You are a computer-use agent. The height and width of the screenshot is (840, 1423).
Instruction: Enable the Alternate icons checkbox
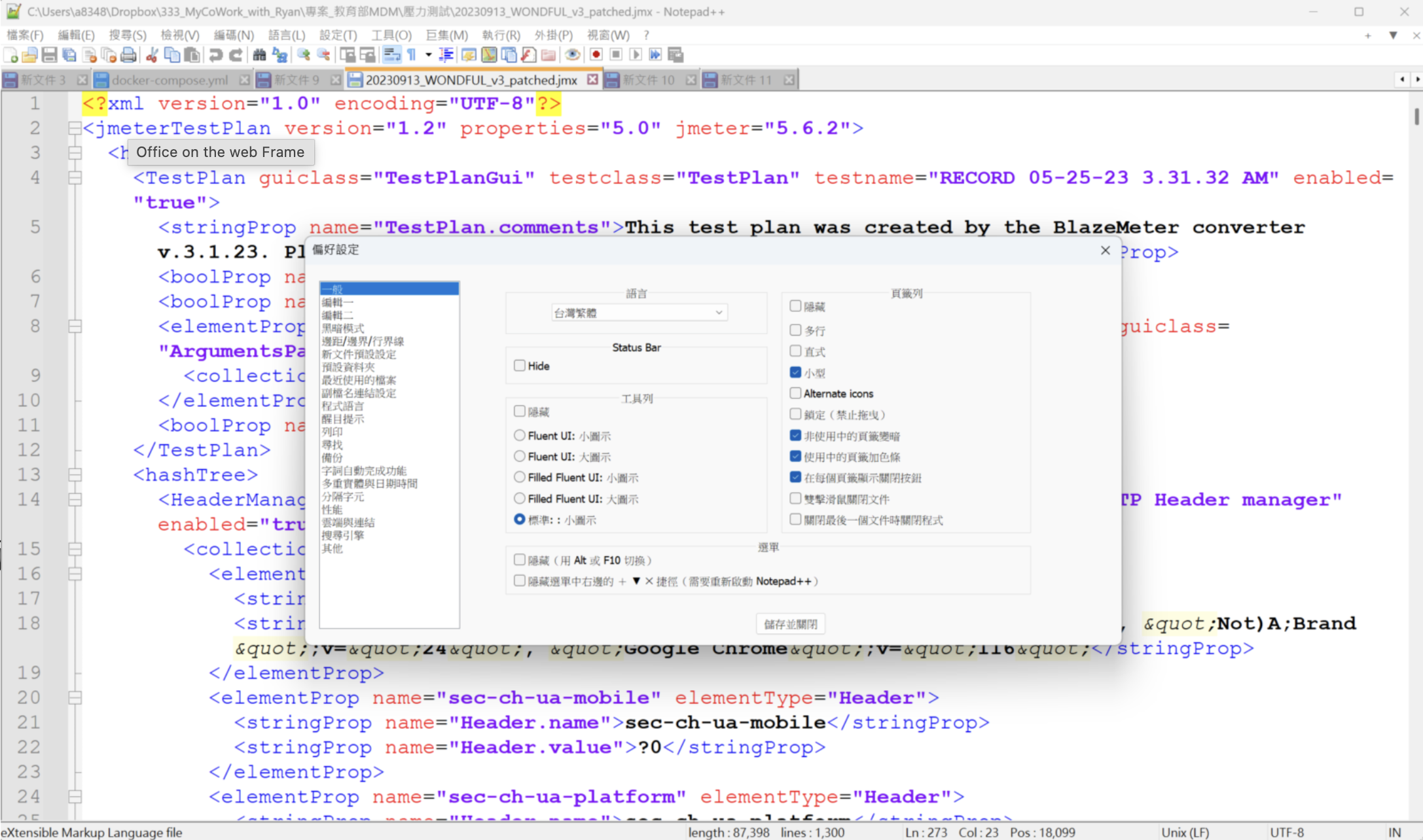(795, 393)
